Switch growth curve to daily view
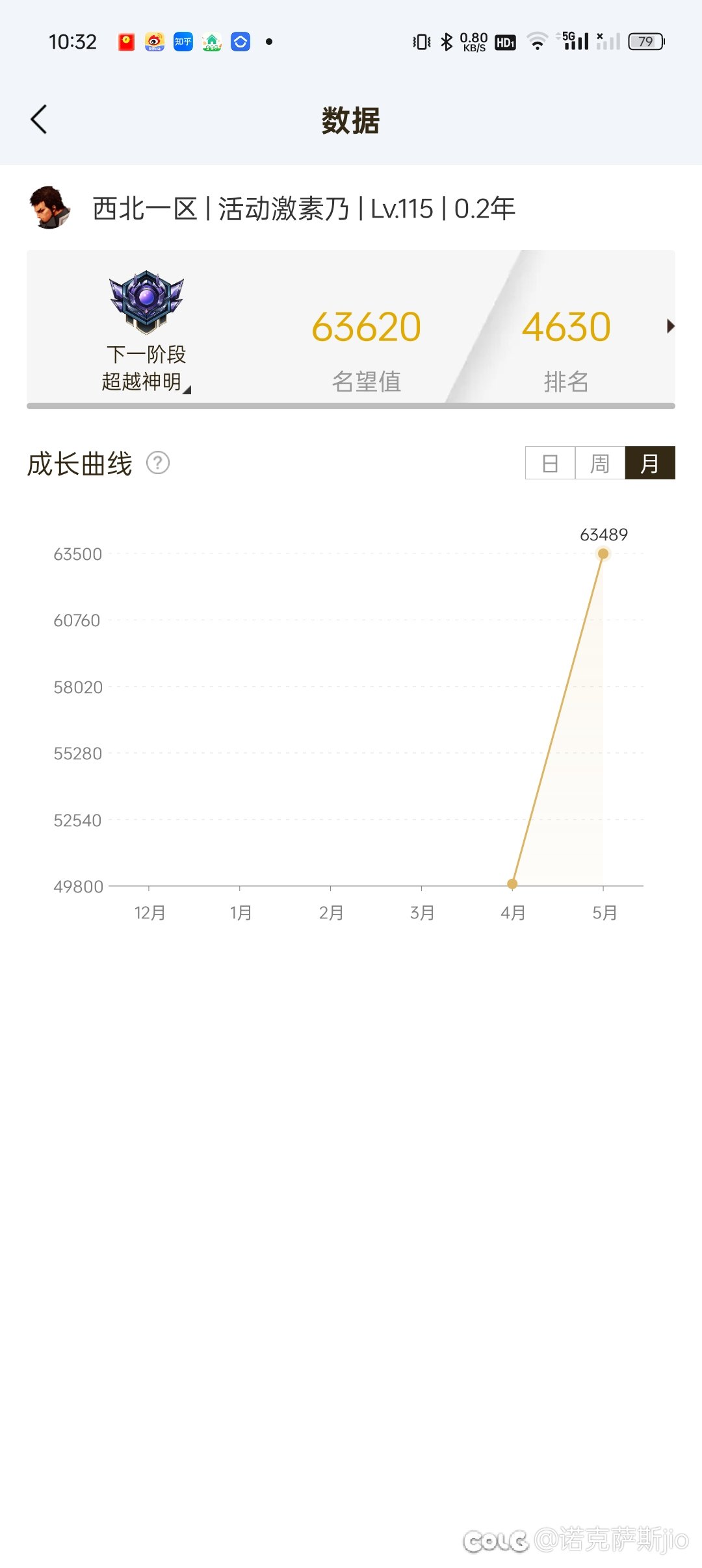The height and width of the screenshot is (1568, 702). (x=550, y=463)
